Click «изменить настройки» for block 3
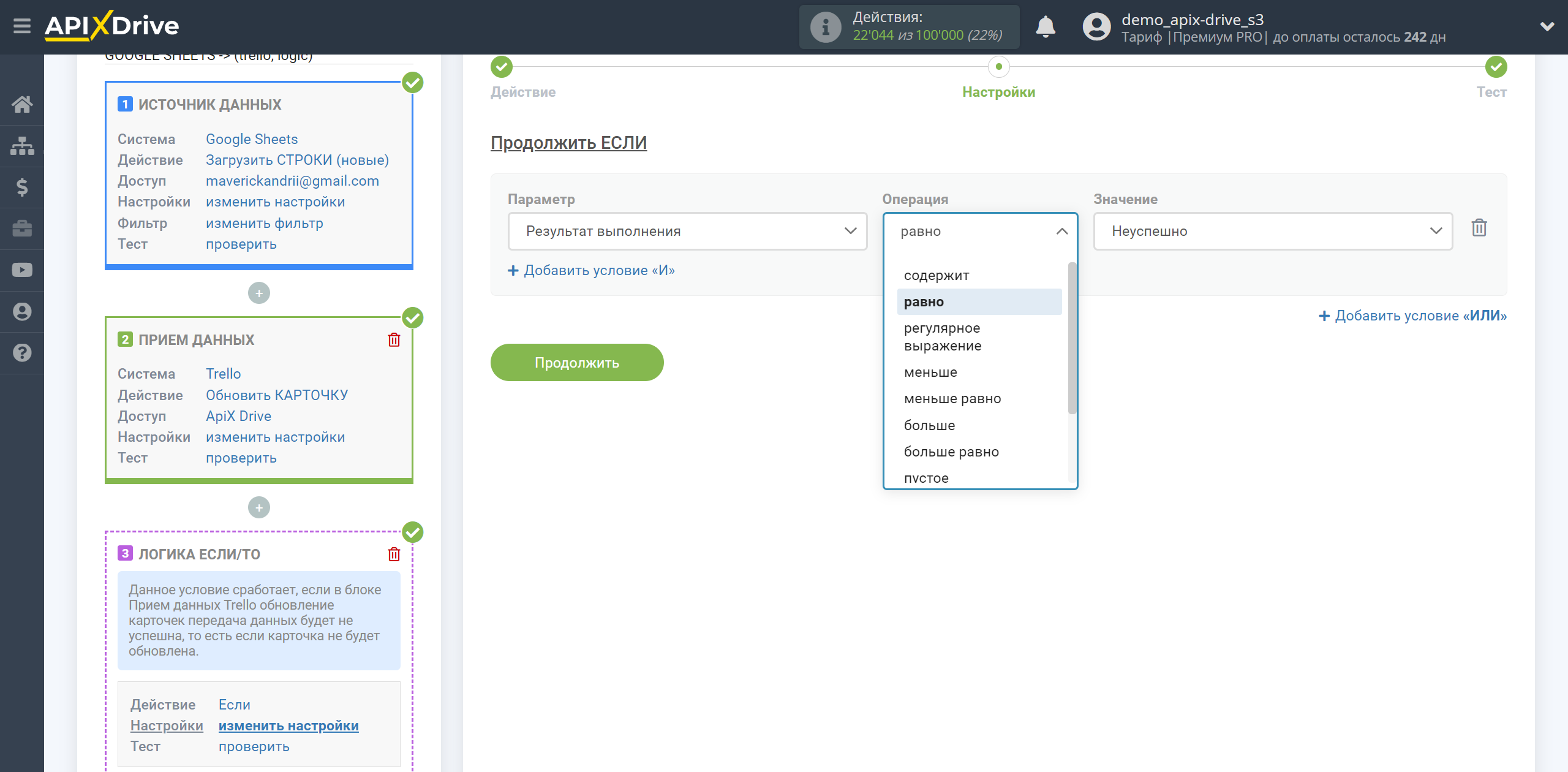The height and width of the screenshot is (772, 1568). (x=288, y=724)
